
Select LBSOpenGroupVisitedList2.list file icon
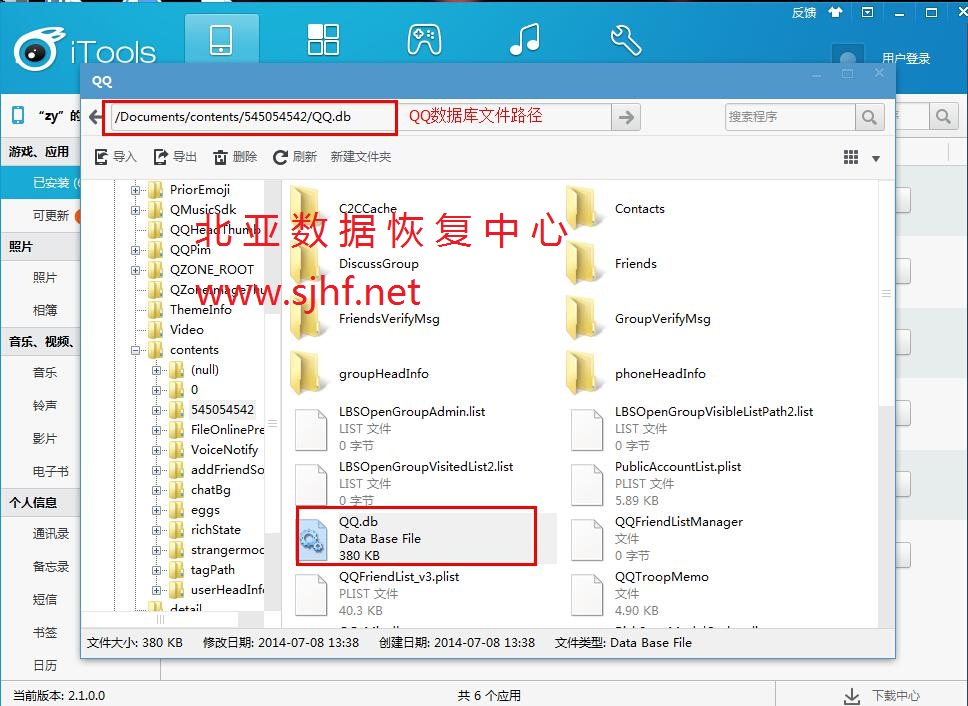tap(311, 484)
